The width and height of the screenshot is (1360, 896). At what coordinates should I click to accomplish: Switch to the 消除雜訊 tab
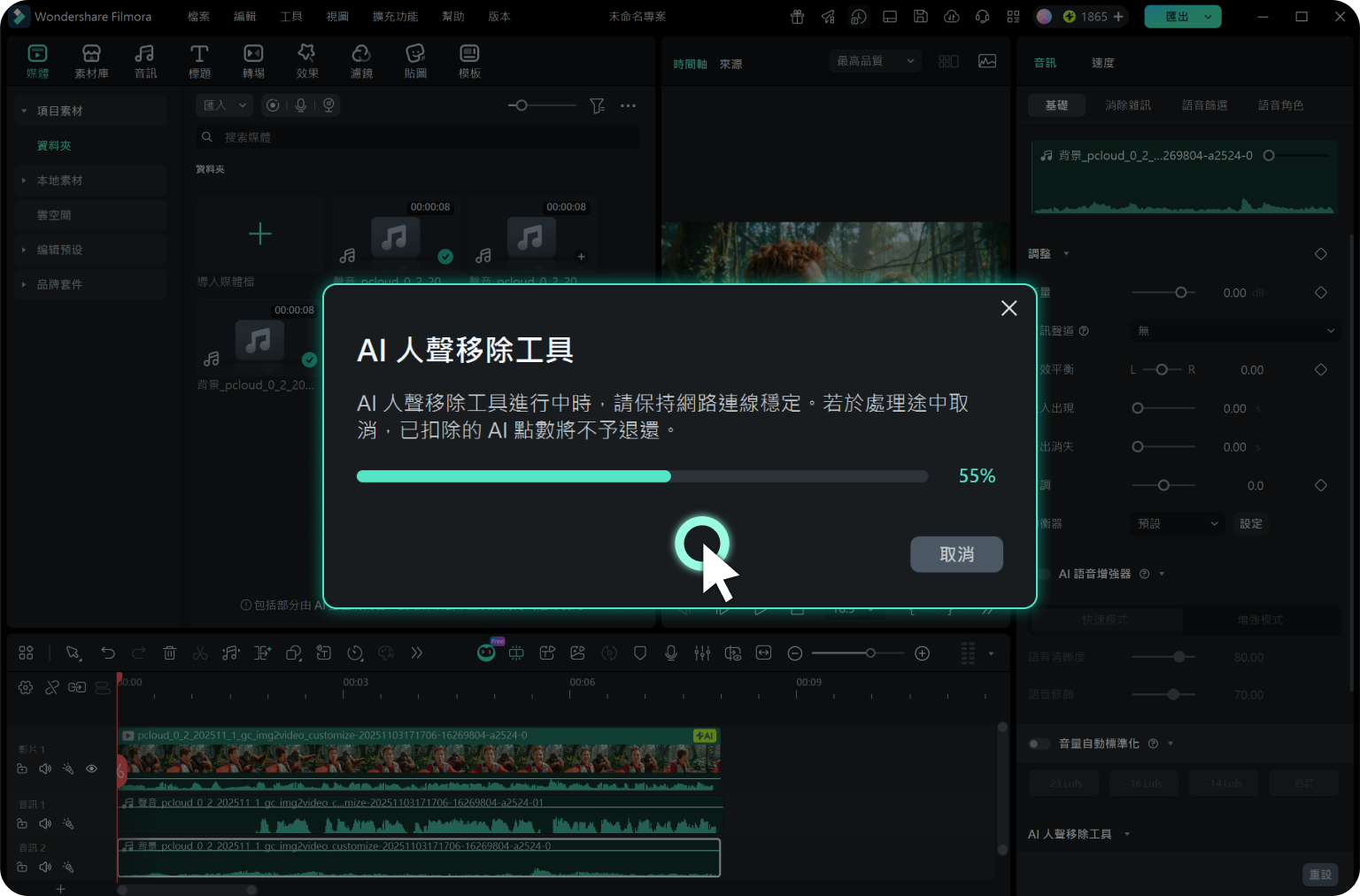[1128, 105]
